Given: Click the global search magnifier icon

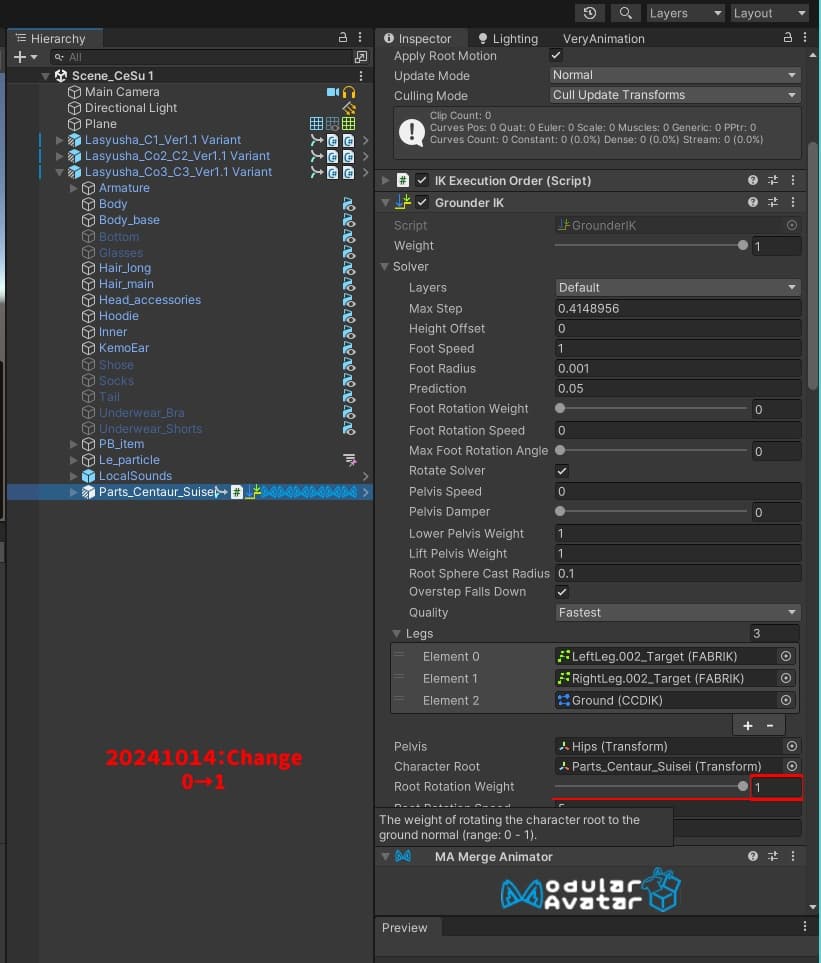Looking at the screenshot, I should tap(625, 13).
